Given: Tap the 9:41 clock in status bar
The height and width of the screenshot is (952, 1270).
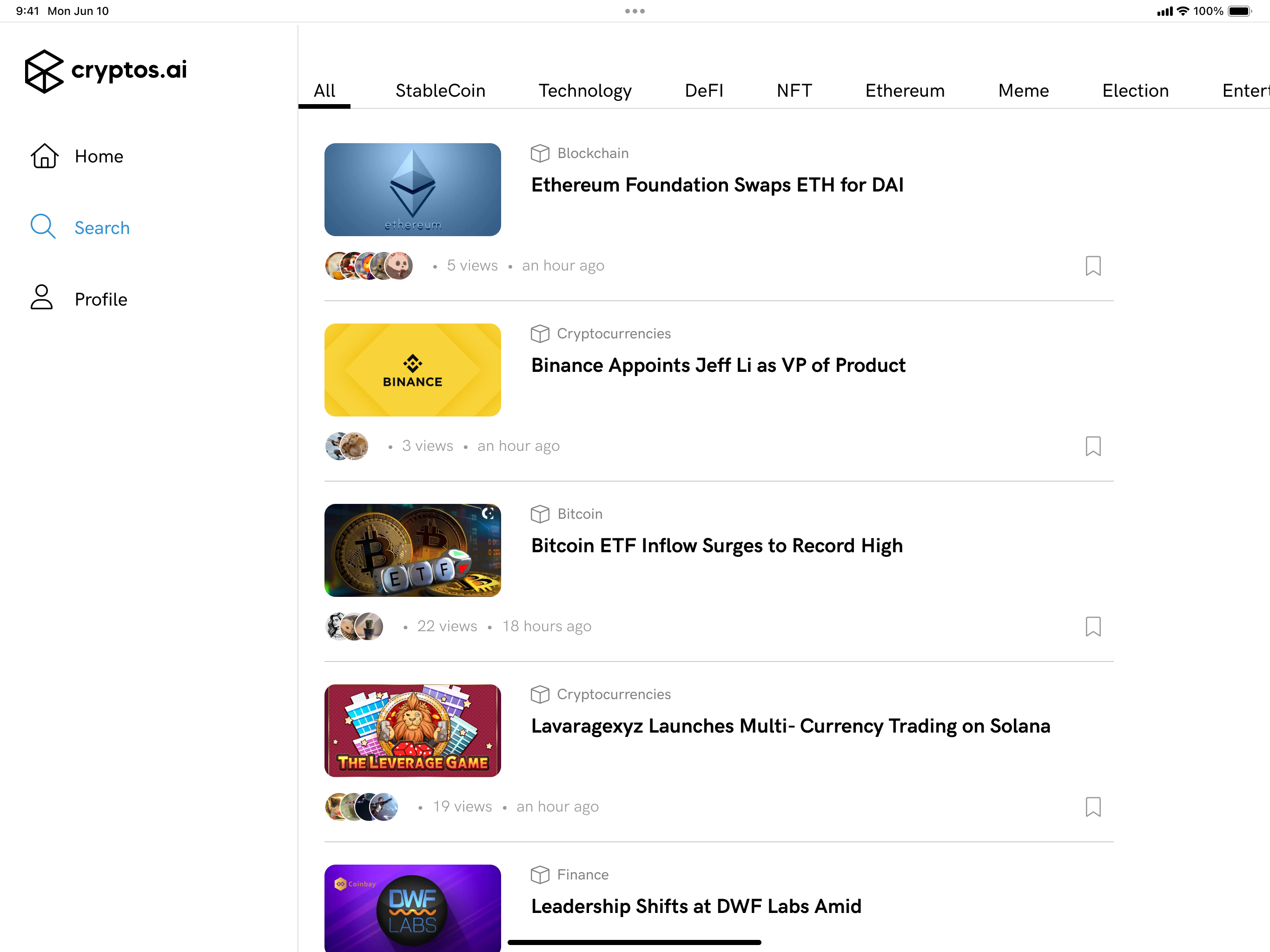Looking at the screenshot, I should pos(27,11).
